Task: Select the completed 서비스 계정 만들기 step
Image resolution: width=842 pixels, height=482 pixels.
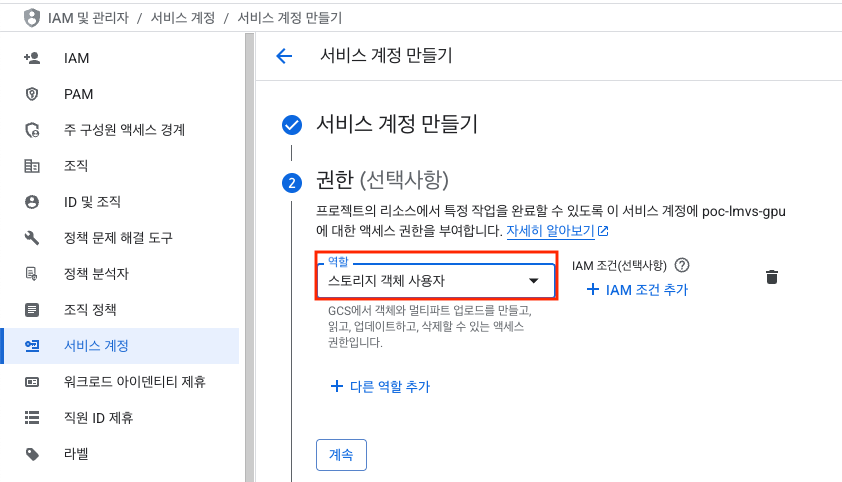Action: tap(397, 125)
